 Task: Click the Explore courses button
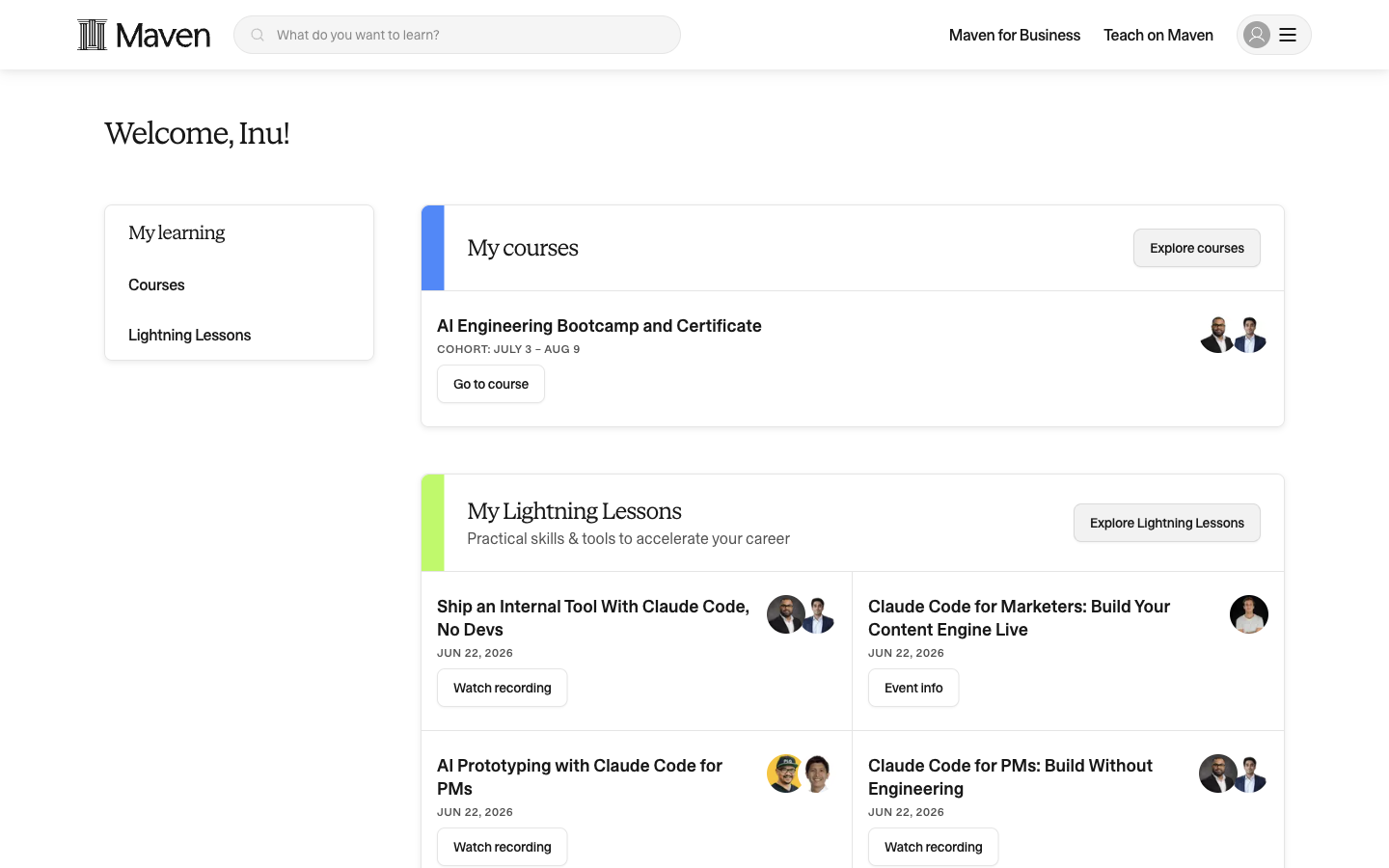pos(1197,248)
